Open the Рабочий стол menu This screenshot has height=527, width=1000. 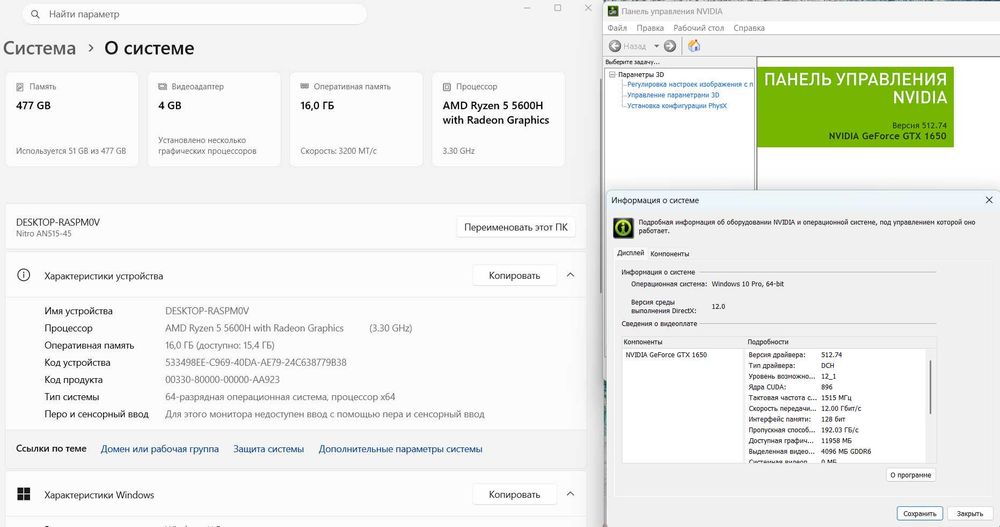click(698, 28)
